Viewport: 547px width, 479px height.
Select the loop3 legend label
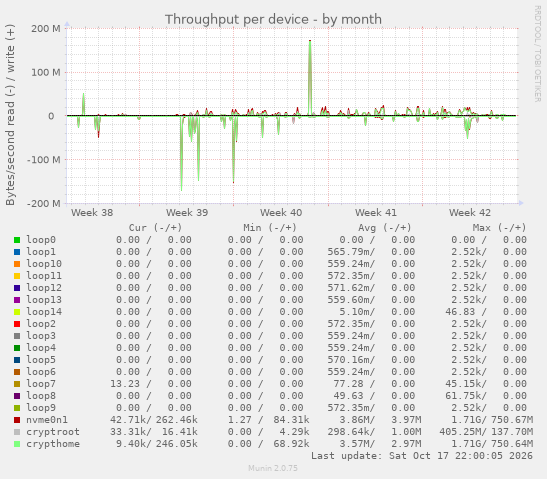tap(41, 336)
